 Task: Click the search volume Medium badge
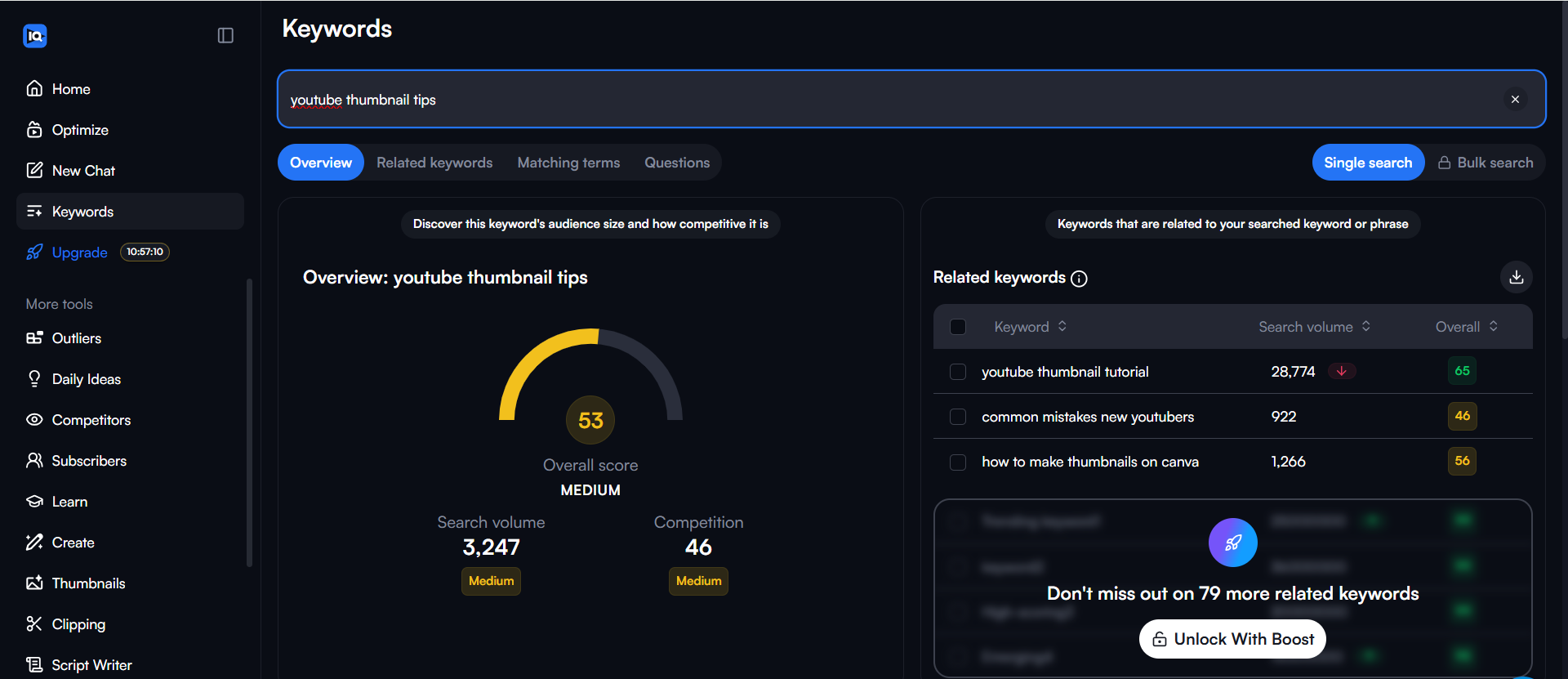point(491,581)
